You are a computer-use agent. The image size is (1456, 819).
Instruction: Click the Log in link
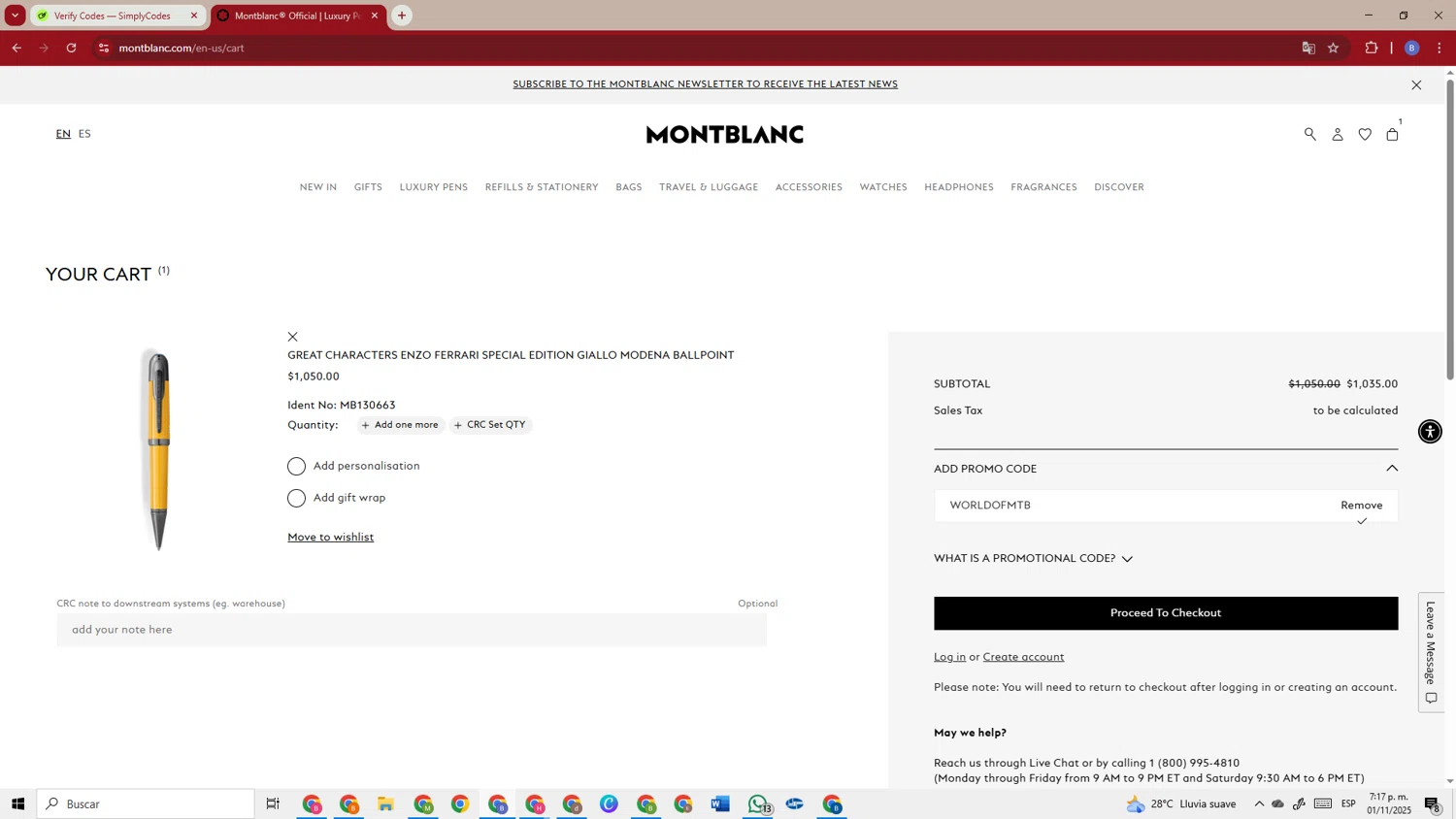pos(949,657)
